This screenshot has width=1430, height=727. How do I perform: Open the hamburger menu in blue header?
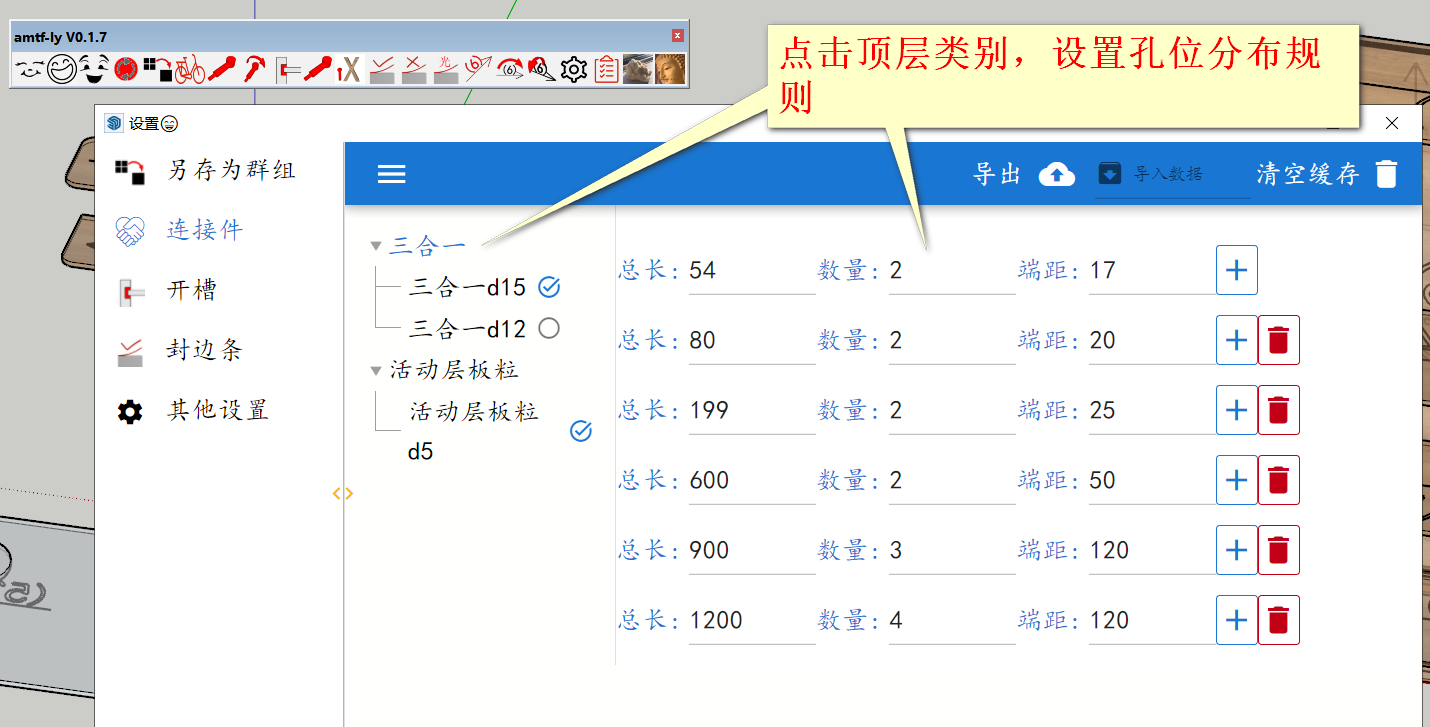click(391, 174)
